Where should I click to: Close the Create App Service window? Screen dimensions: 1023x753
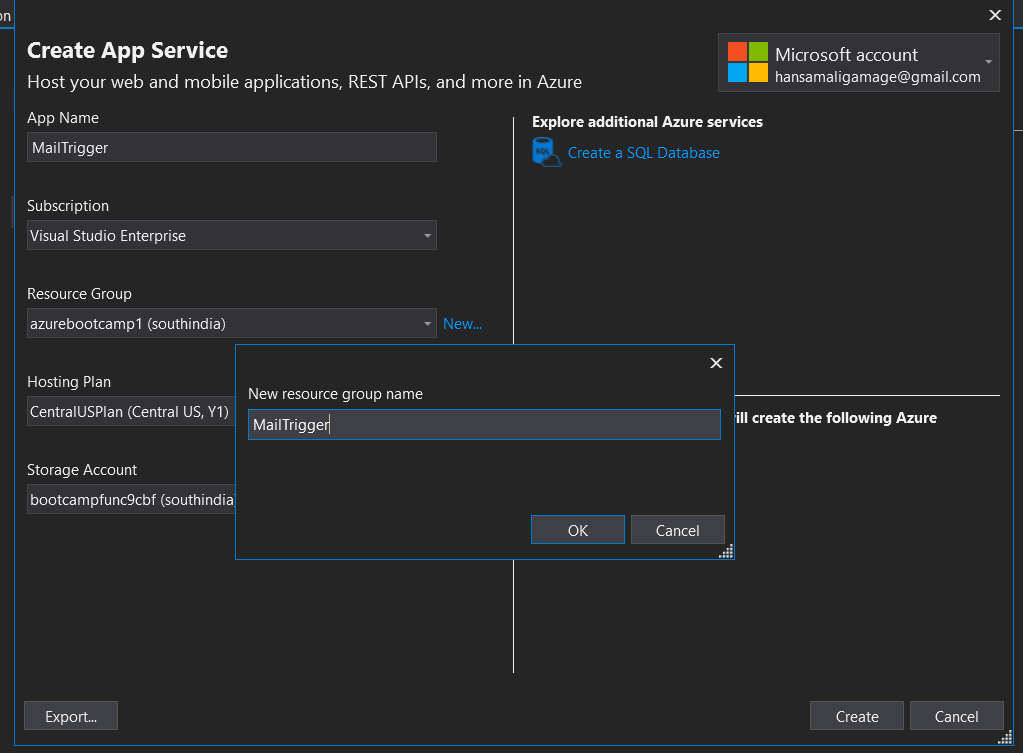pyautogui.click(x=995, y=15)
